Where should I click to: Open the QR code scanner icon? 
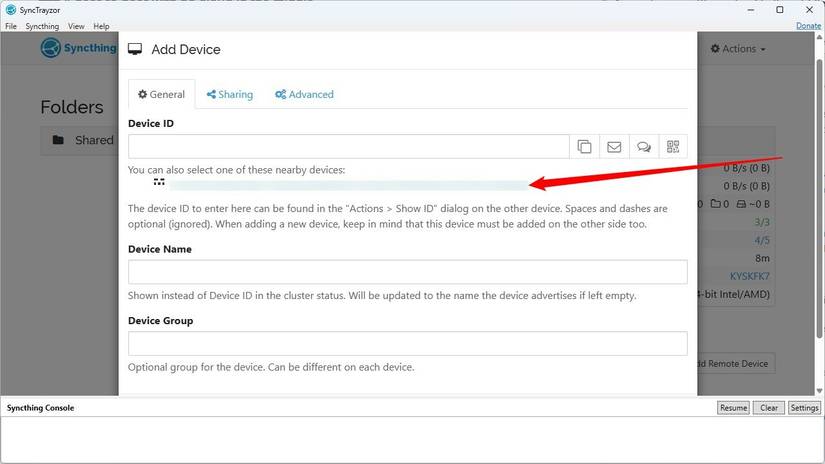(673, 147)
